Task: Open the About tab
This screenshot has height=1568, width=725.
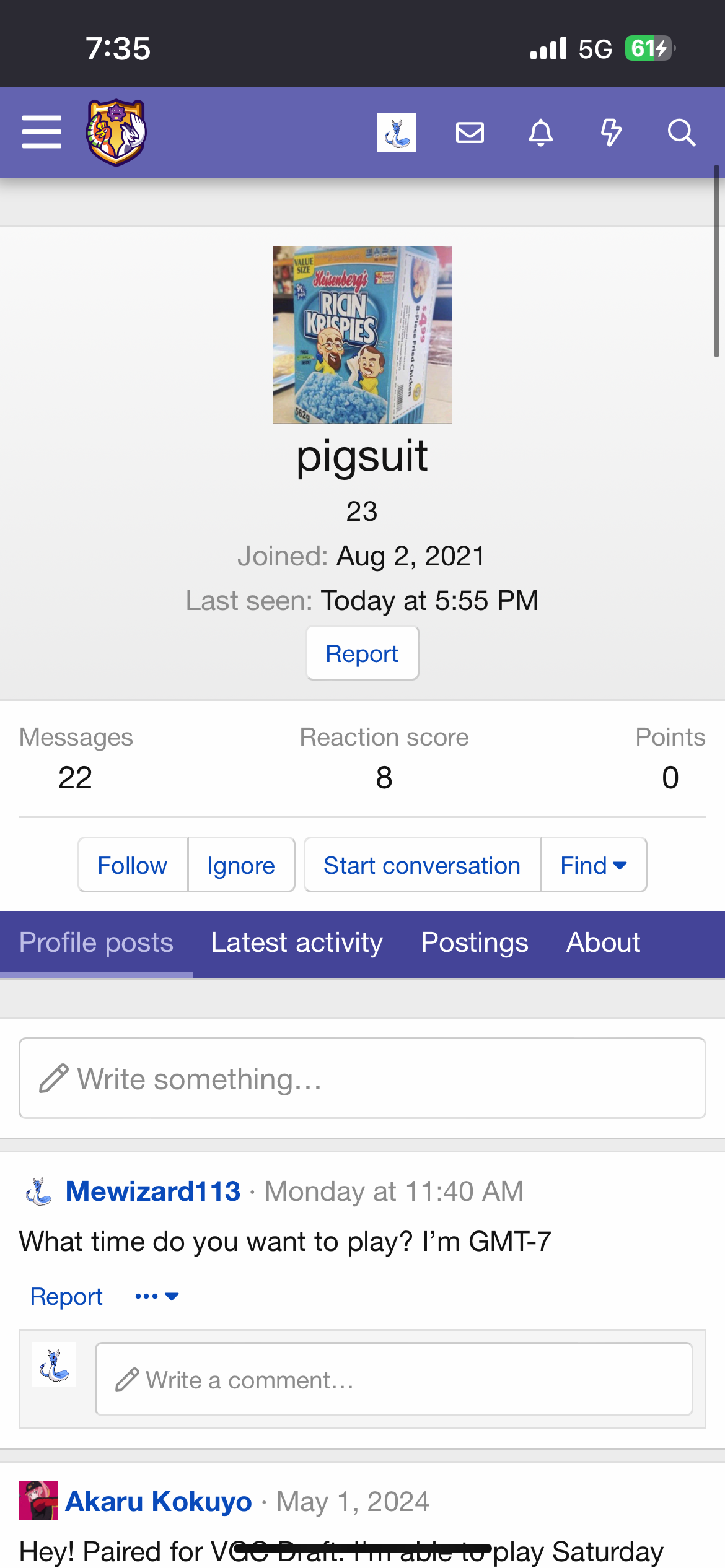Action: 603,943
